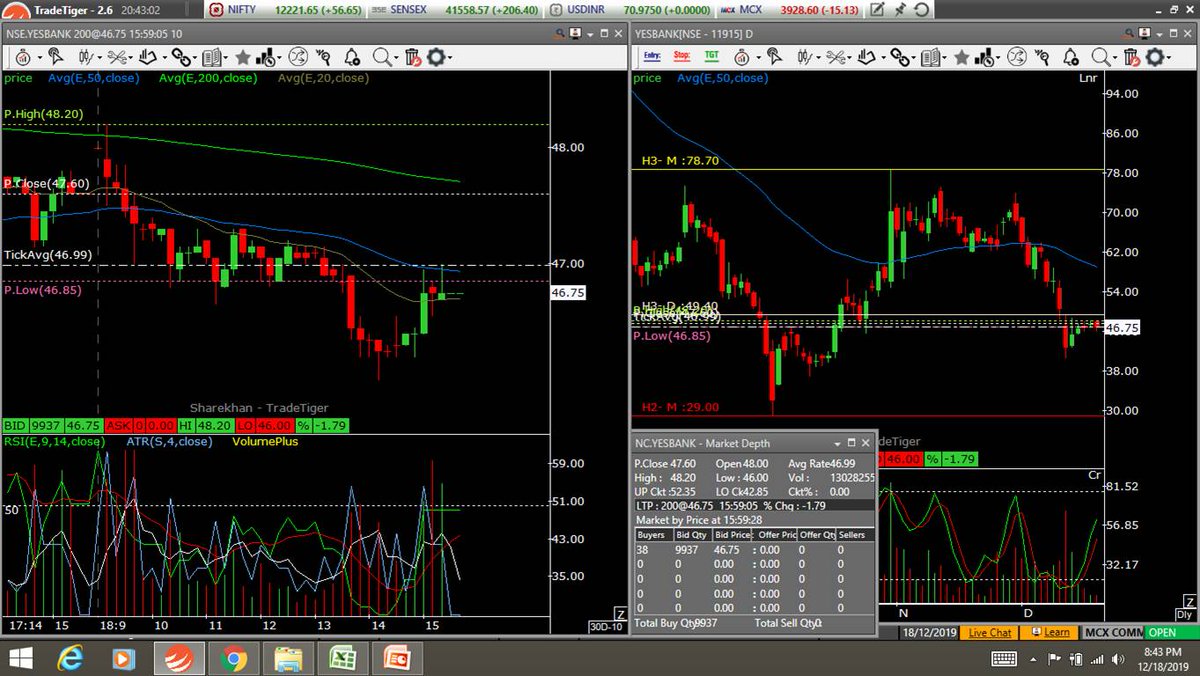Open the Learn link in status bar
Screen dimensions: 1200x676
coord(1051,633)
